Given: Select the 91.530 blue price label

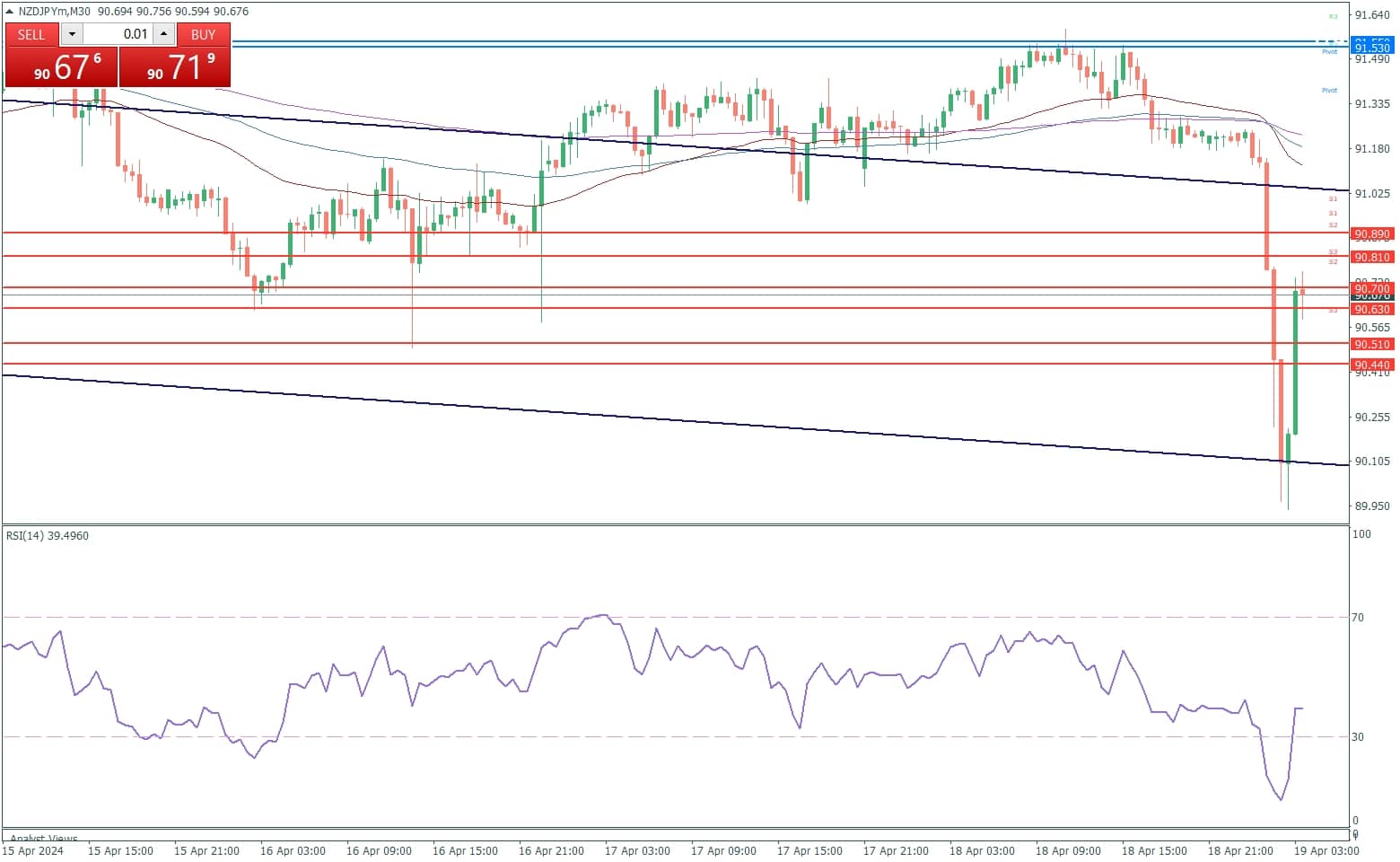Looking at the screenshot, I should (1372, 48).
